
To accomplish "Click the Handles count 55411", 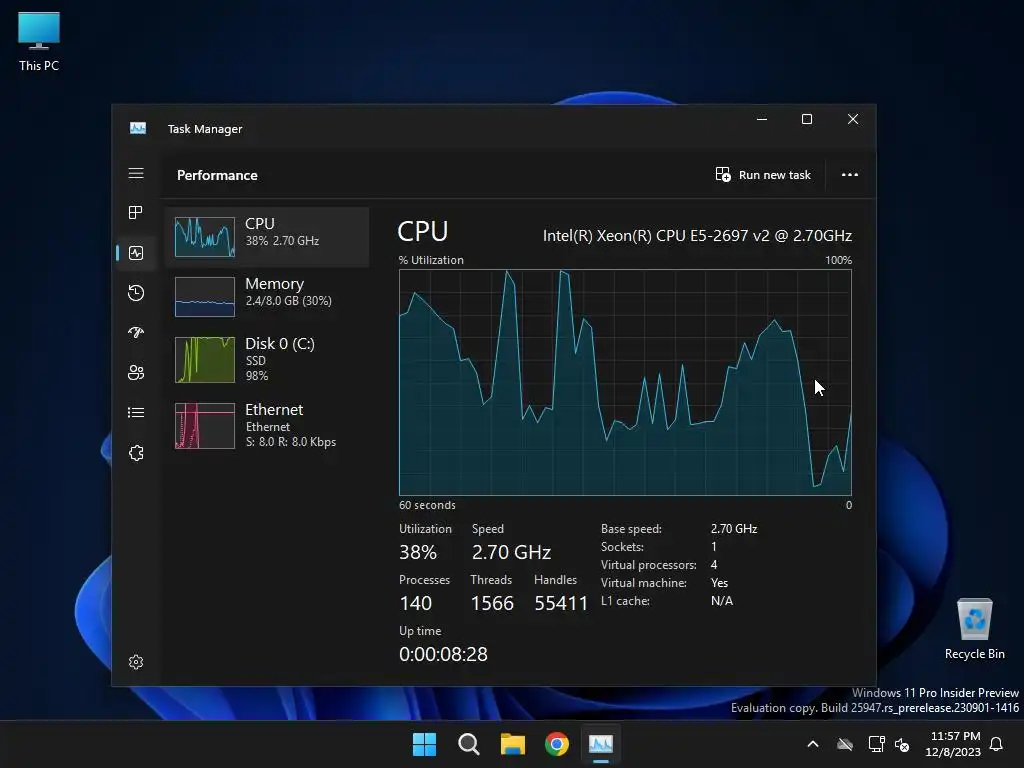I will tap(561, 603).
